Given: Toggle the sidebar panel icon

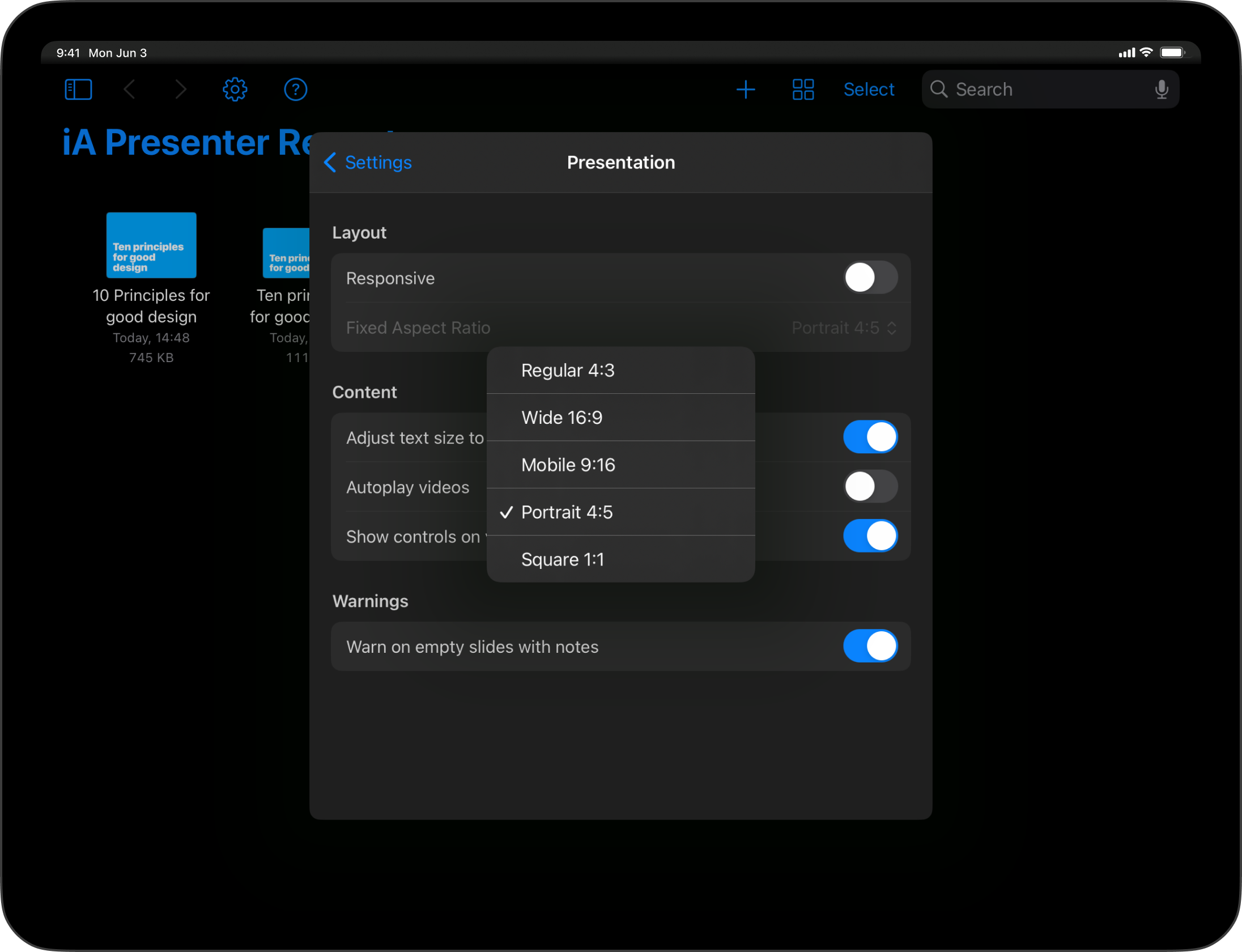Looking at the screenshot, I should pos(78,90).
